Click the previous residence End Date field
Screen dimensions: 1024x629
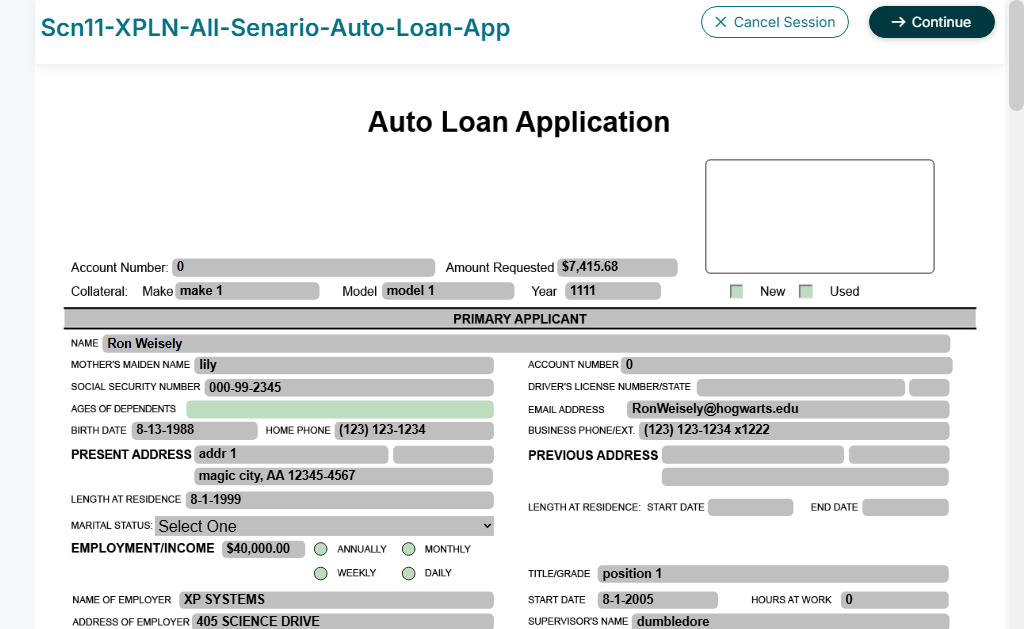905,508
